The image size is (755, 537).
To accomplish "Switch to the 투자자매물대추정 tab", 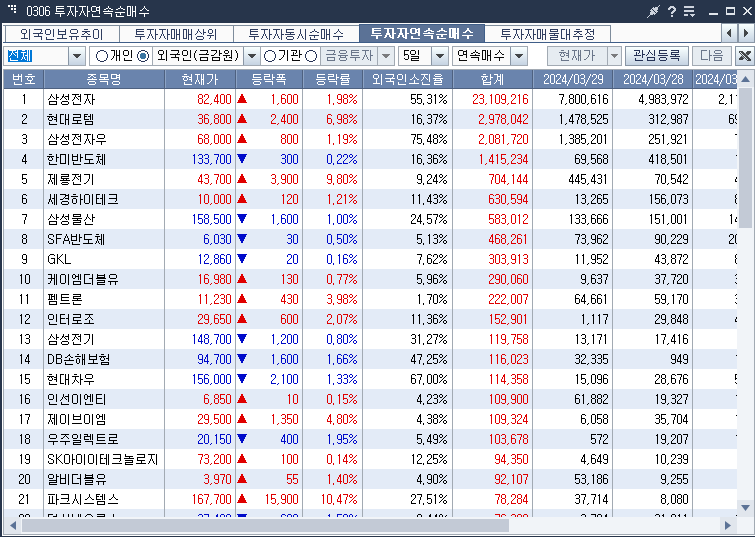I will tap(547, 34).
